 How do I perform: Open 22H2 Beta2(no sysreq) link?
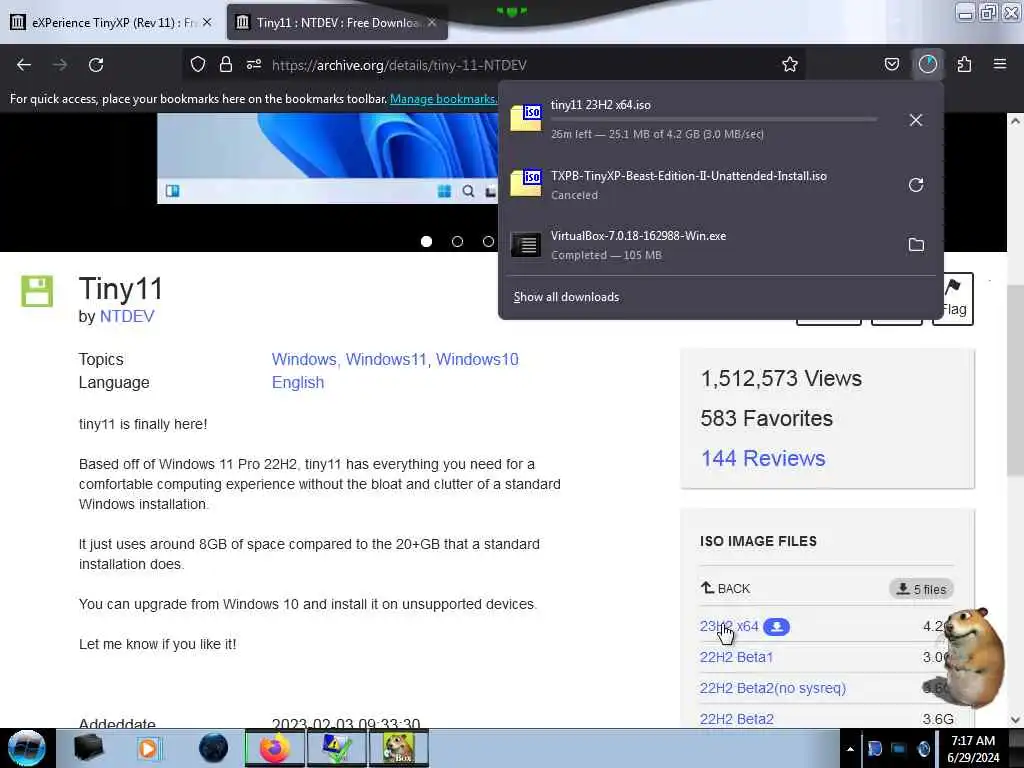773,688
